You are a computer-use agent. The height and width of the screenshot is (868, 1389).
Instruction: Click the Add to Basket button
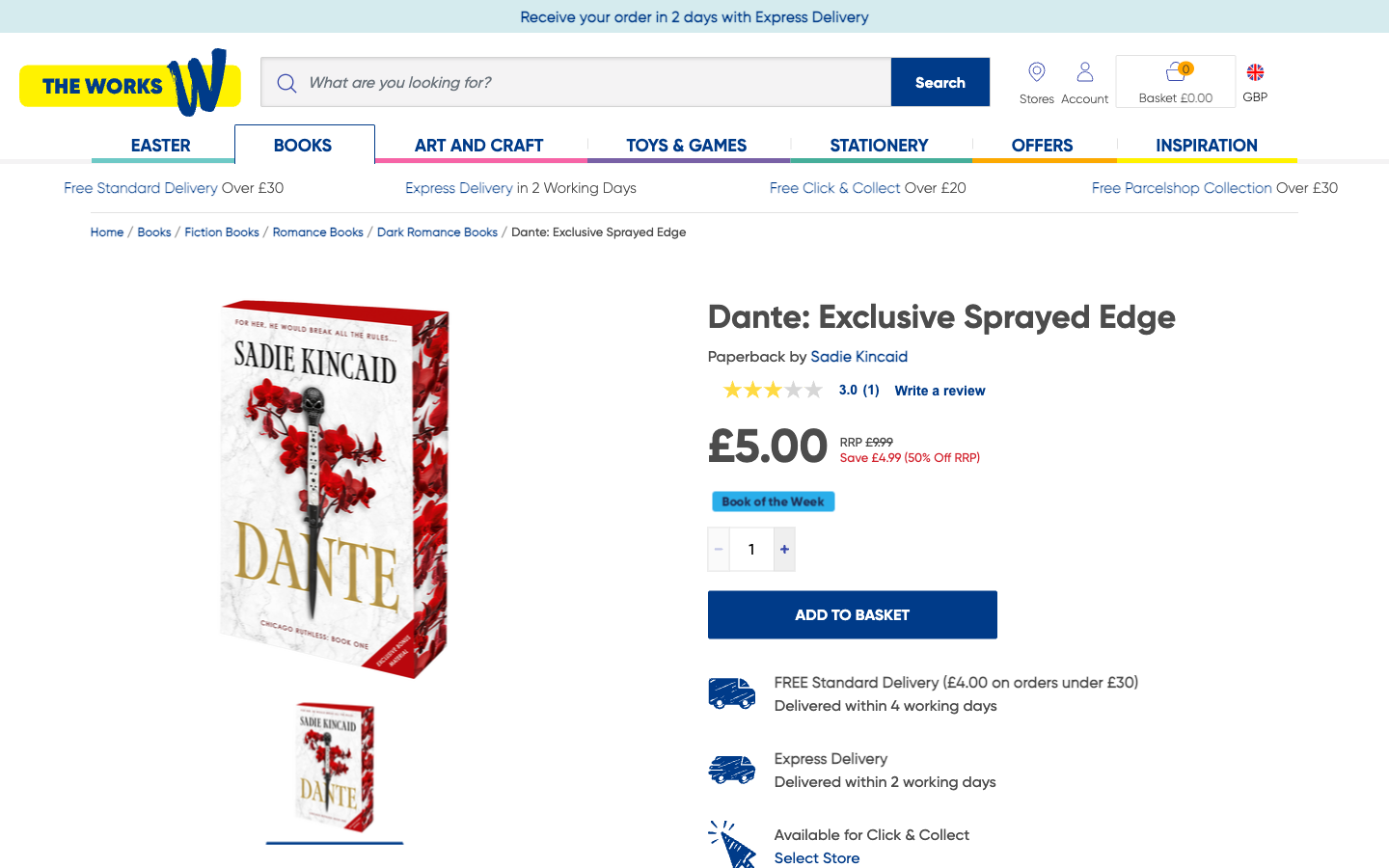pyautogui.click(x=852, y=615)
